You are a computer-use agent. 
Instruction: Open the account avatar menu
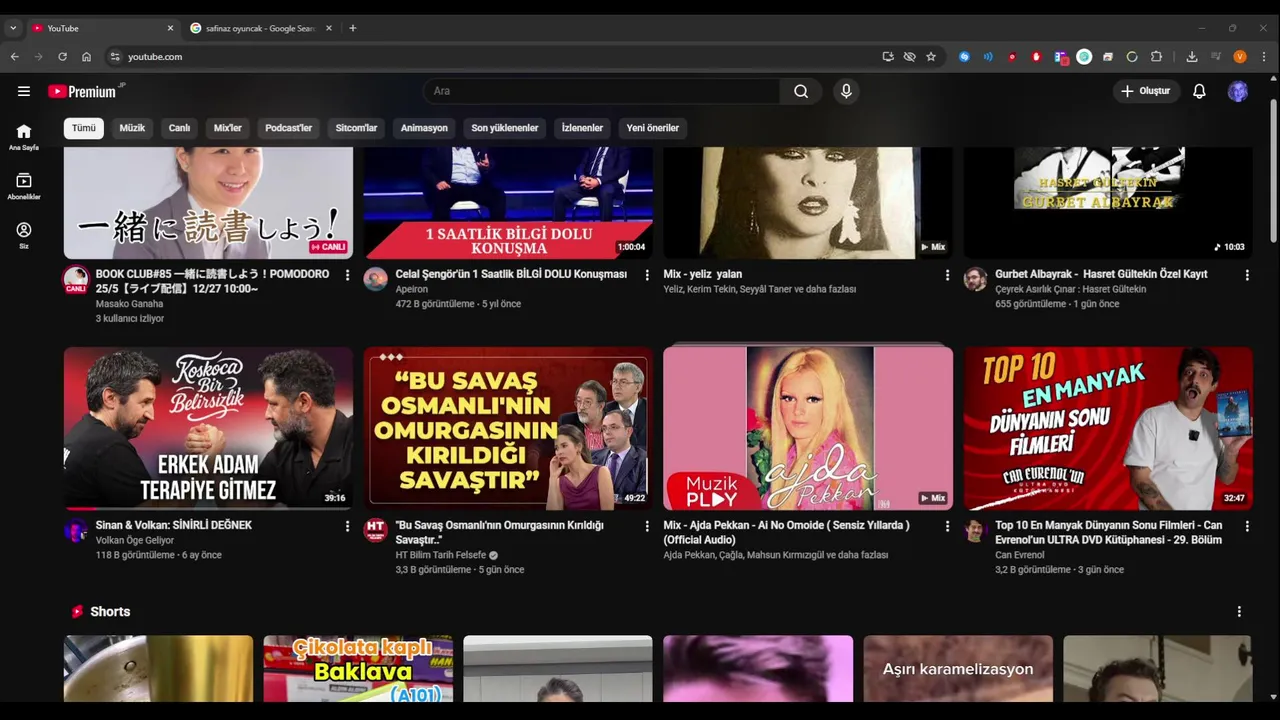pyautogui.click(x=1238, y=91)
